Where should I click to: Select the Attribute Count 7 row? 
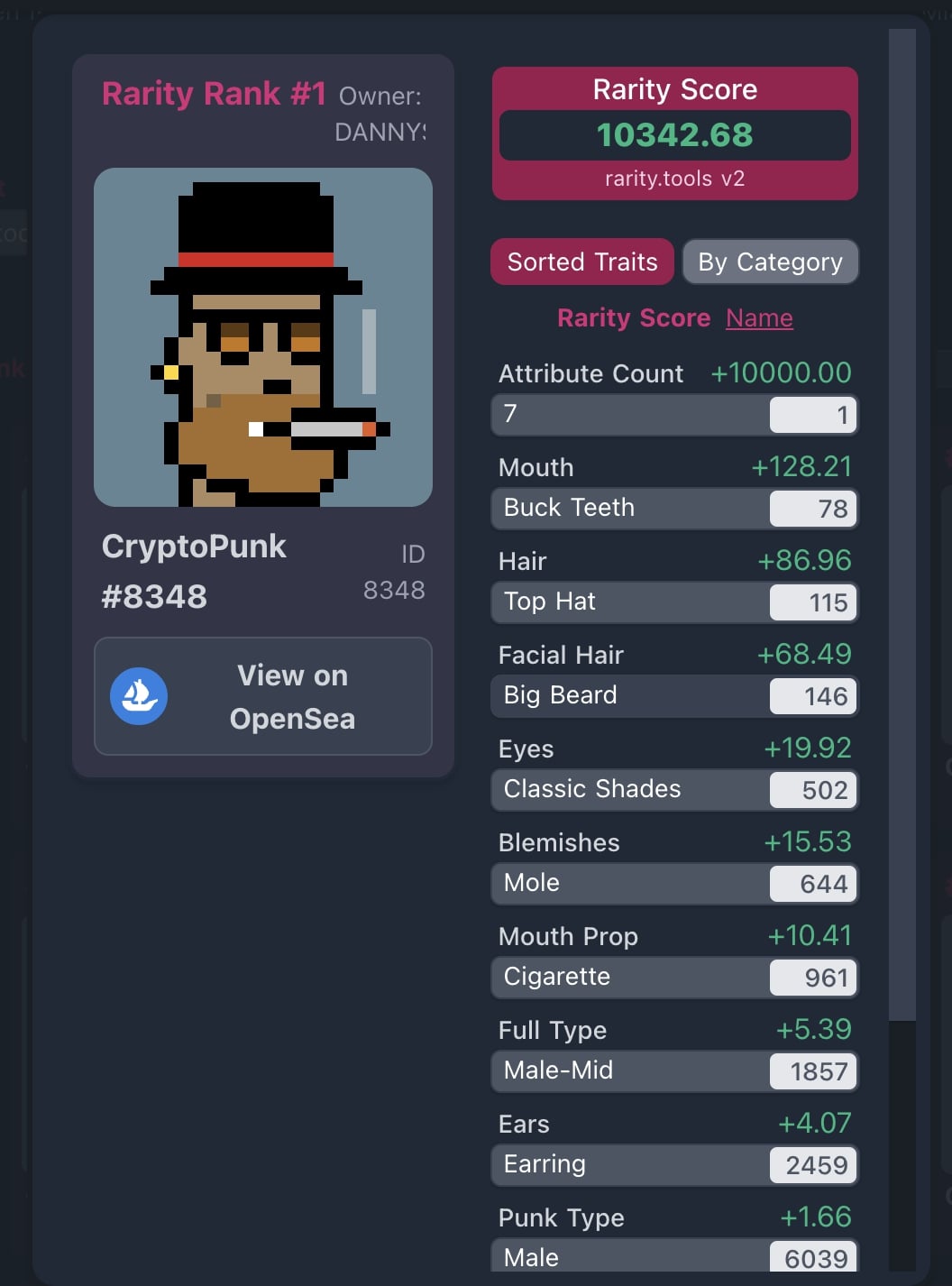coord(674,415)
